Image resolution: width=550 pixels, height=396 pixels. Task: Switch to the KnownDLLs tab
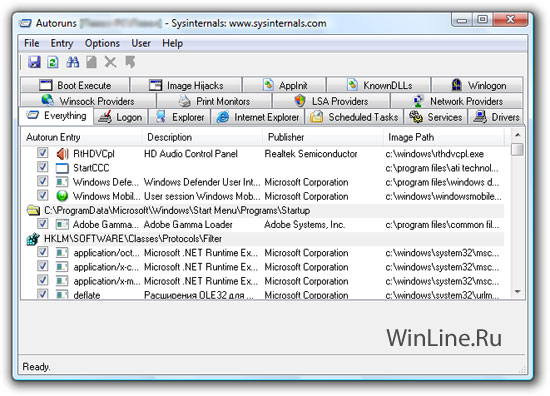coord(378,85)
